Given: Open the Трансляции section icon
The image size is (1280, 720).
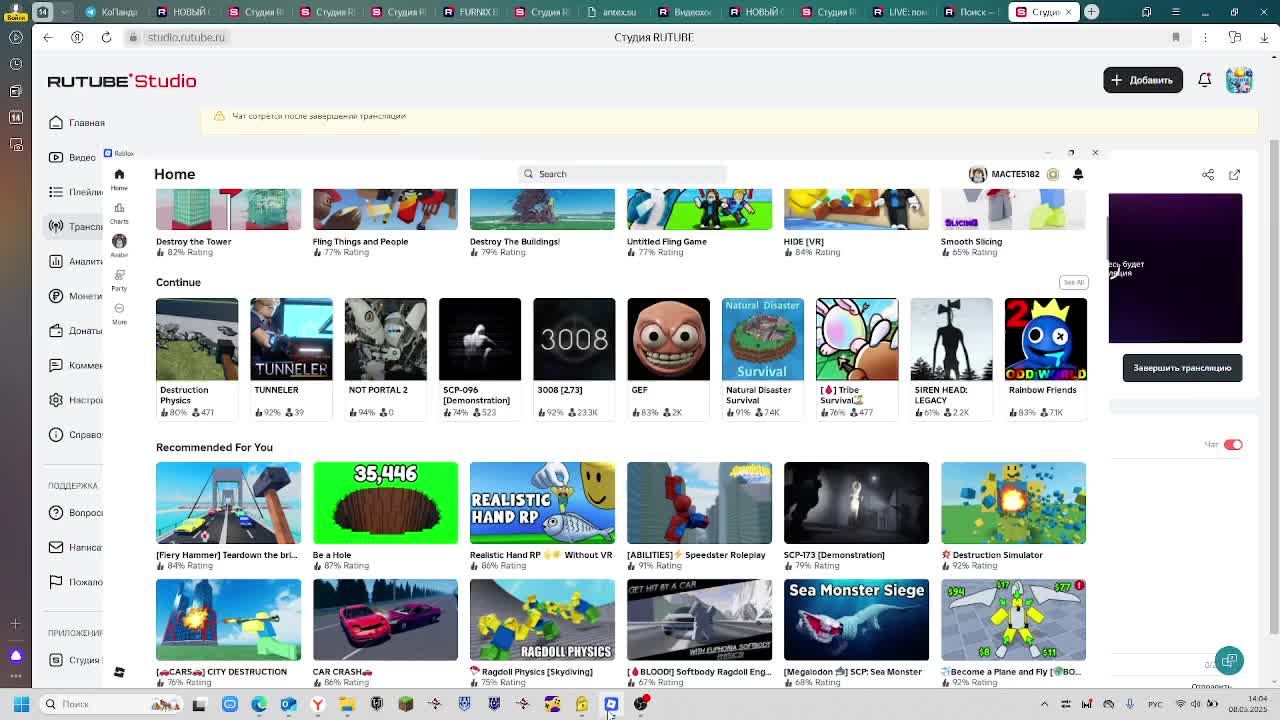Looking at the screenshot, I should pos(56,226).
